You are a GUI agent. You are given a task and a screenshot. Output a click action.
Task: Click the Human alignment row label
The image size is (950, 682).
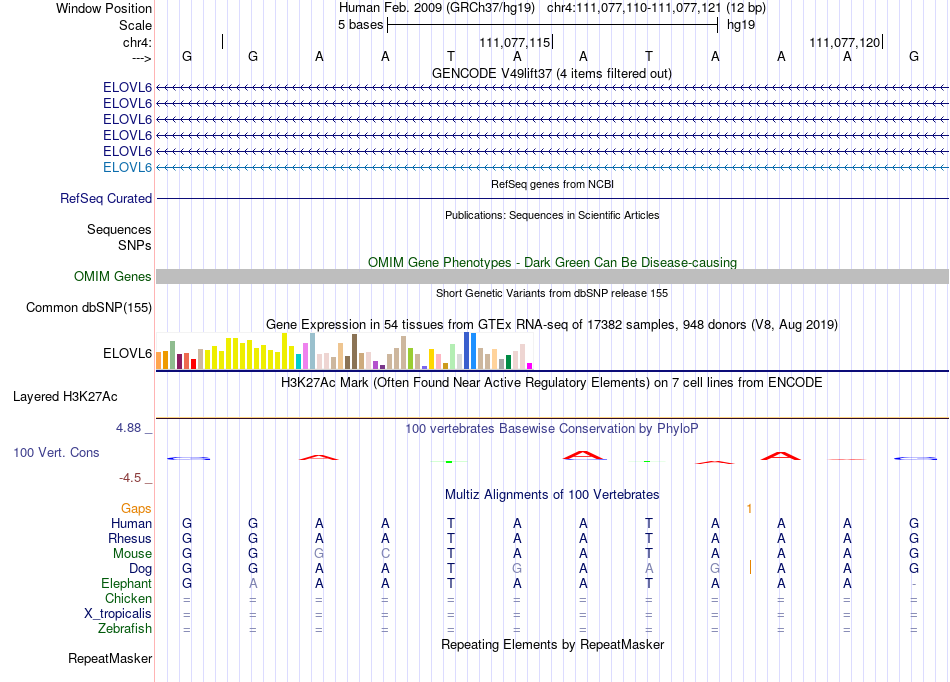pyautogui.click(x=131, y=523)
